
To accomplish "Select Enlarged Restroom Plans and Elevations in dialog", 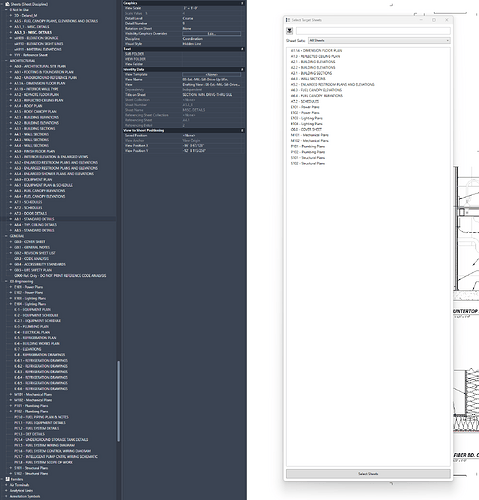I will (332, 85).
